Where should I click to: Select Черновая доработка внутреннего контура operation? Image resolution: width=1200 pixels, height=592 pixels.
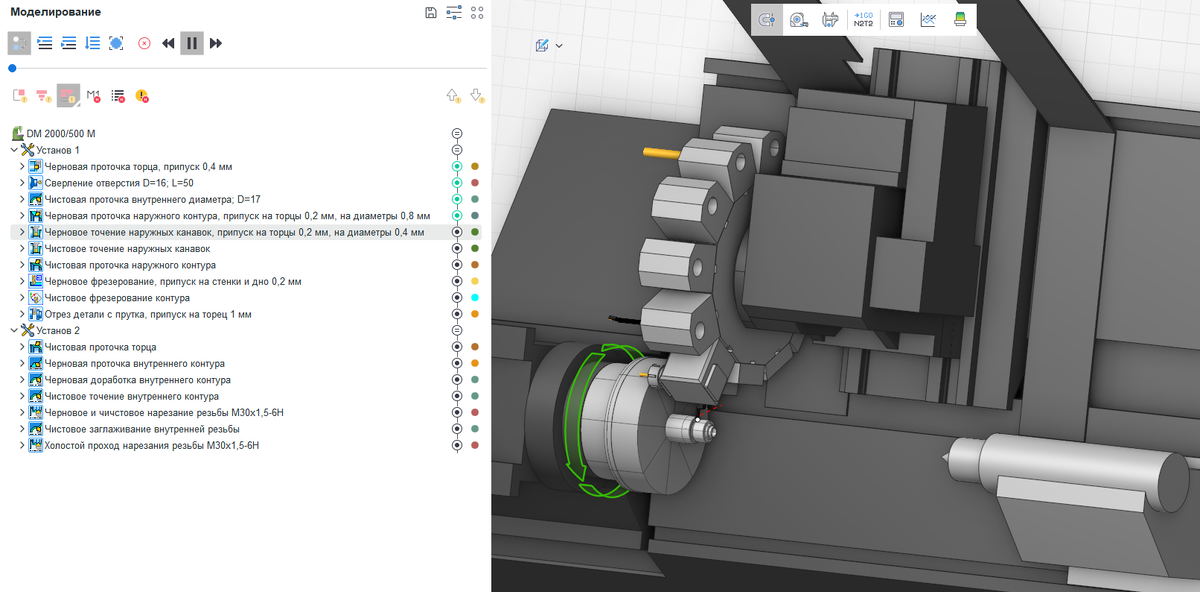point(137,380)
